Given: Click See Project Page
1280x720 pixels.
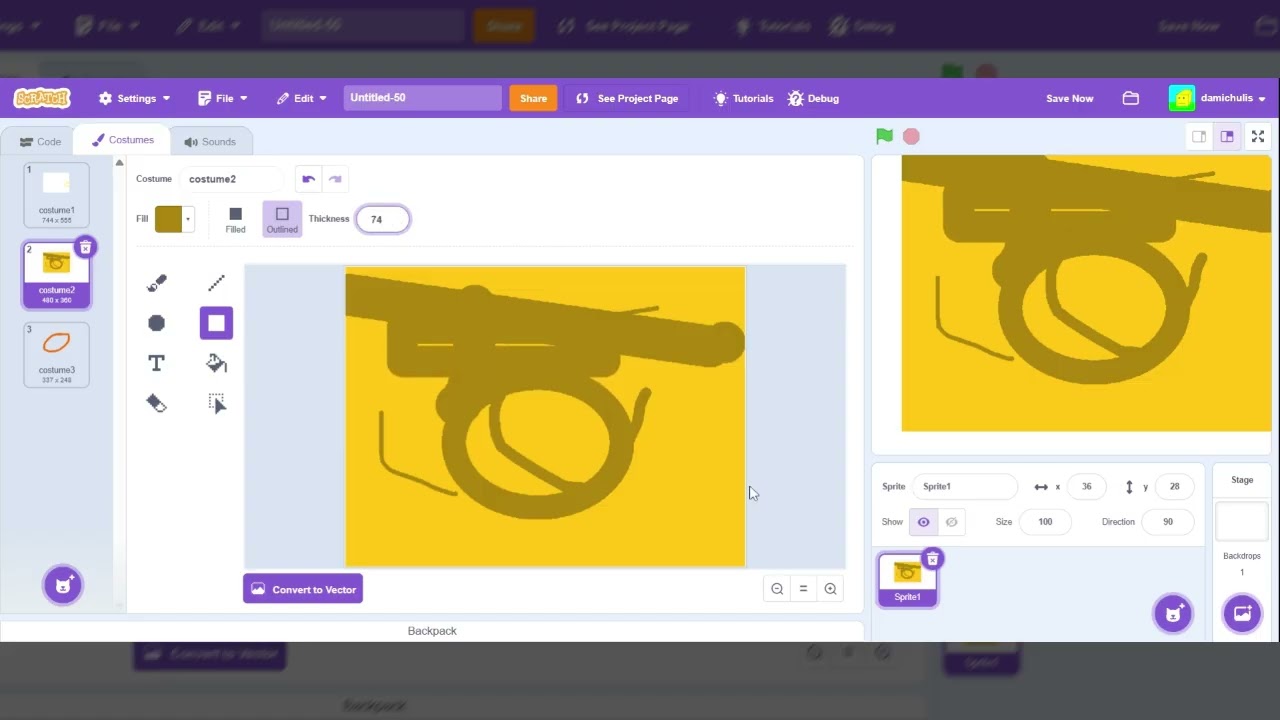Looking at the screenshot, I should [x=627, y=98].
